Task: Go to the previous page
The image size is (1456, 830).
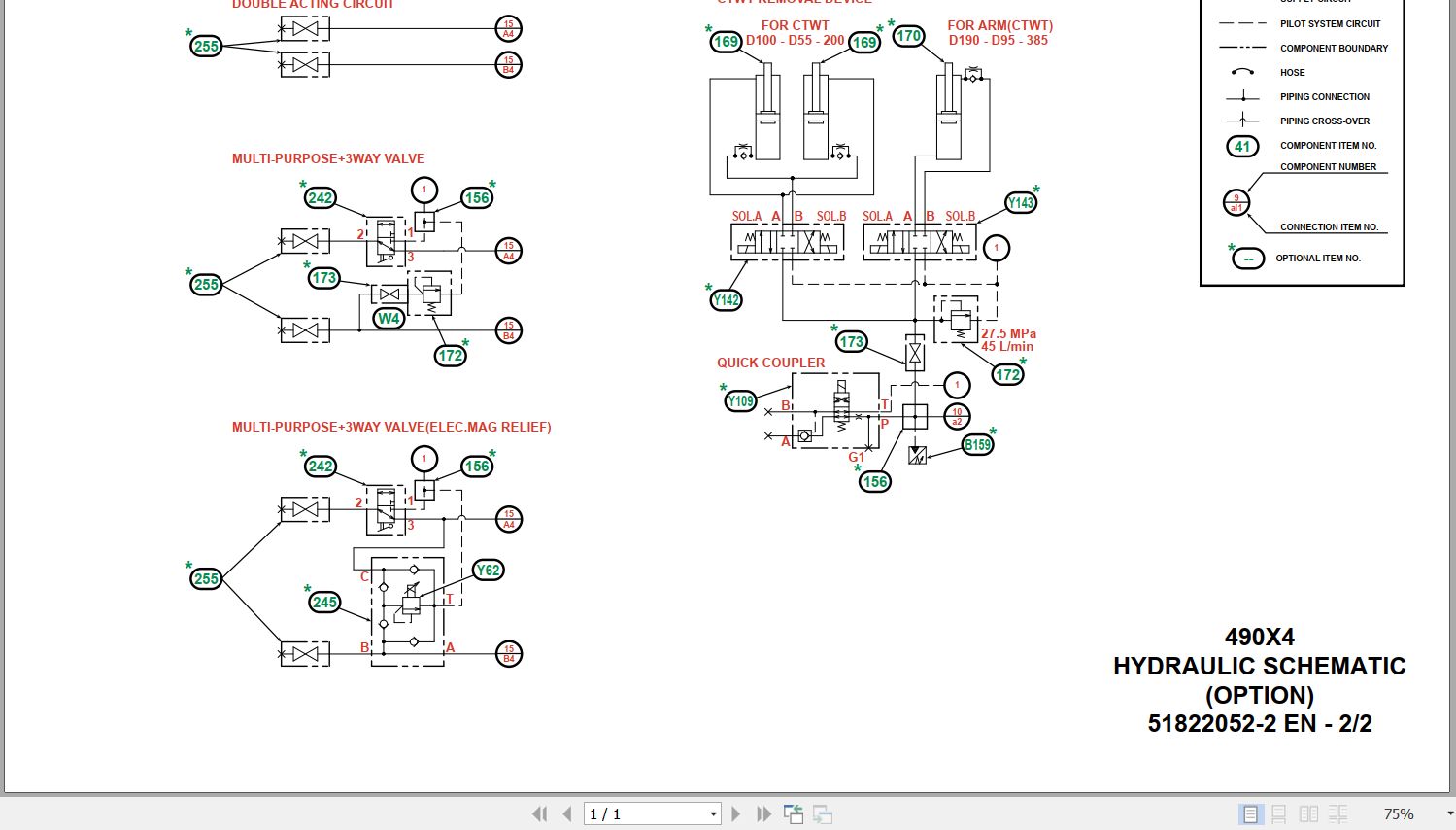Action: pos(567,814)
